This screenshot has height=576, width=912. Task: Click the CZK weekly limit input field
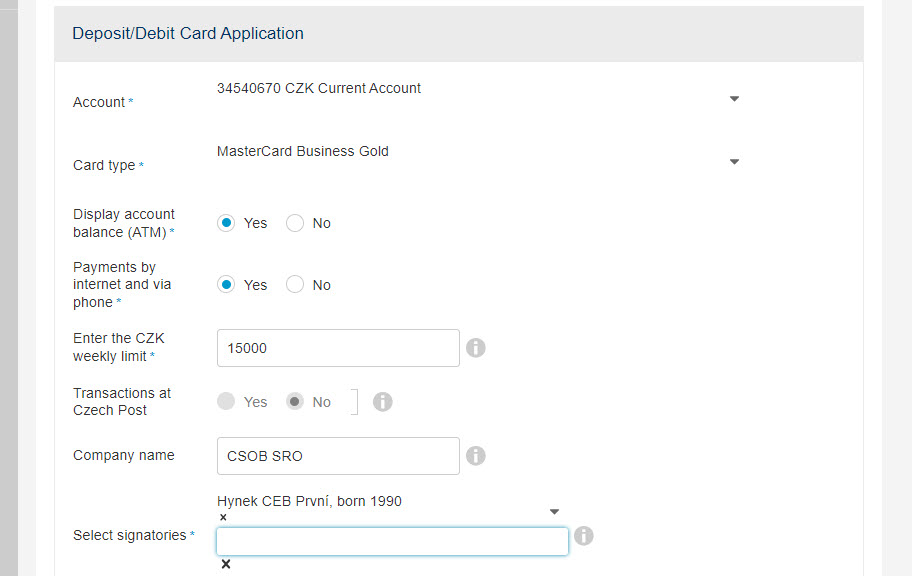(x=338, y=348)
